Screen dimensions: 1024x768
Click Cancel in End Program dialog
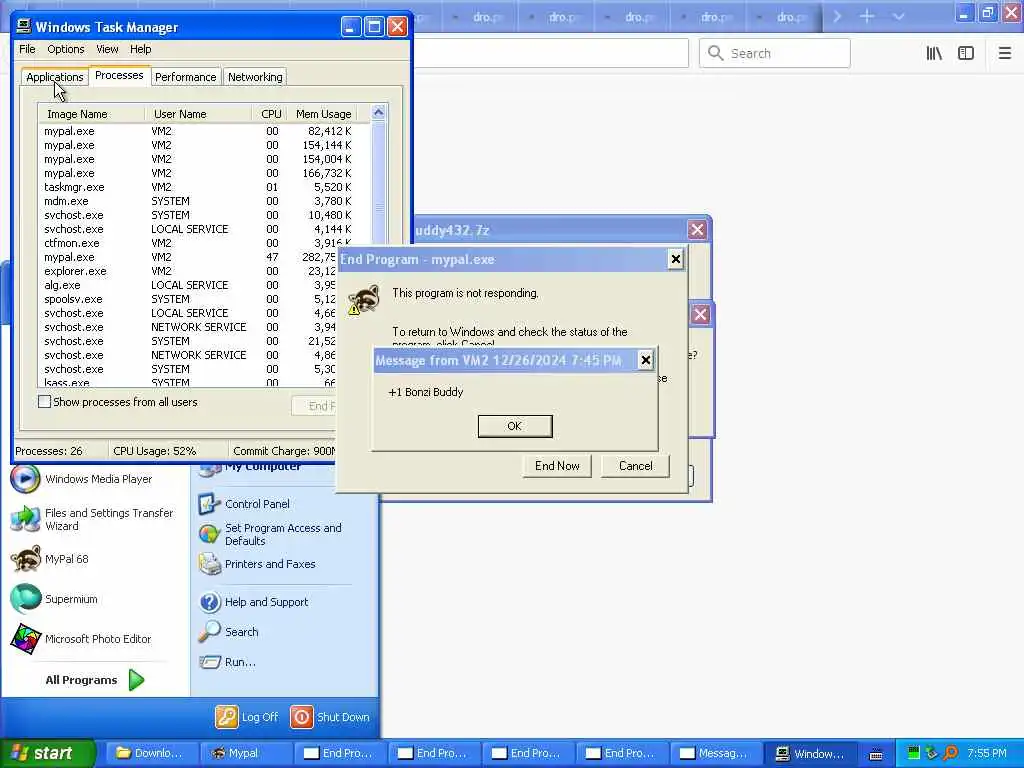coord(635,466)
